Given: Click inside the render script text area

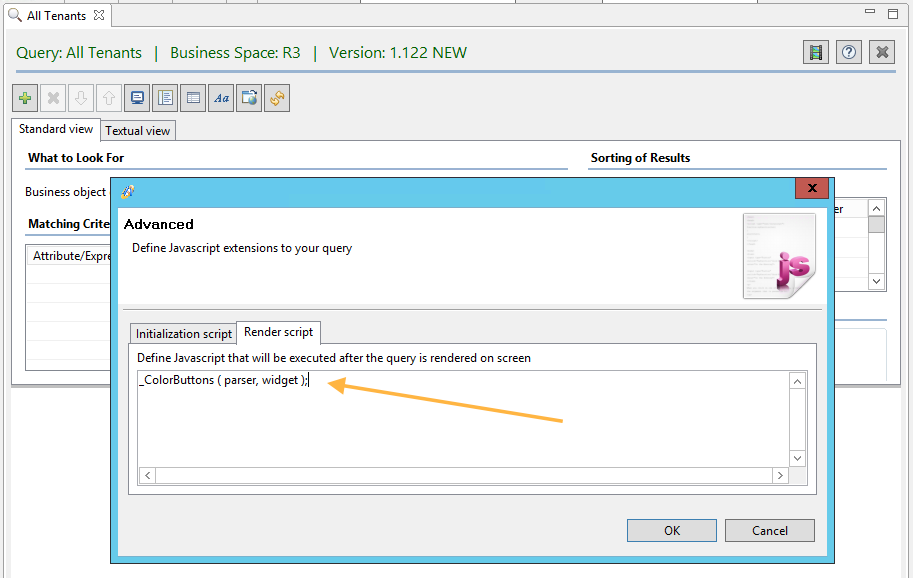Looking at the screenshot, I should [x=463, y=419].
